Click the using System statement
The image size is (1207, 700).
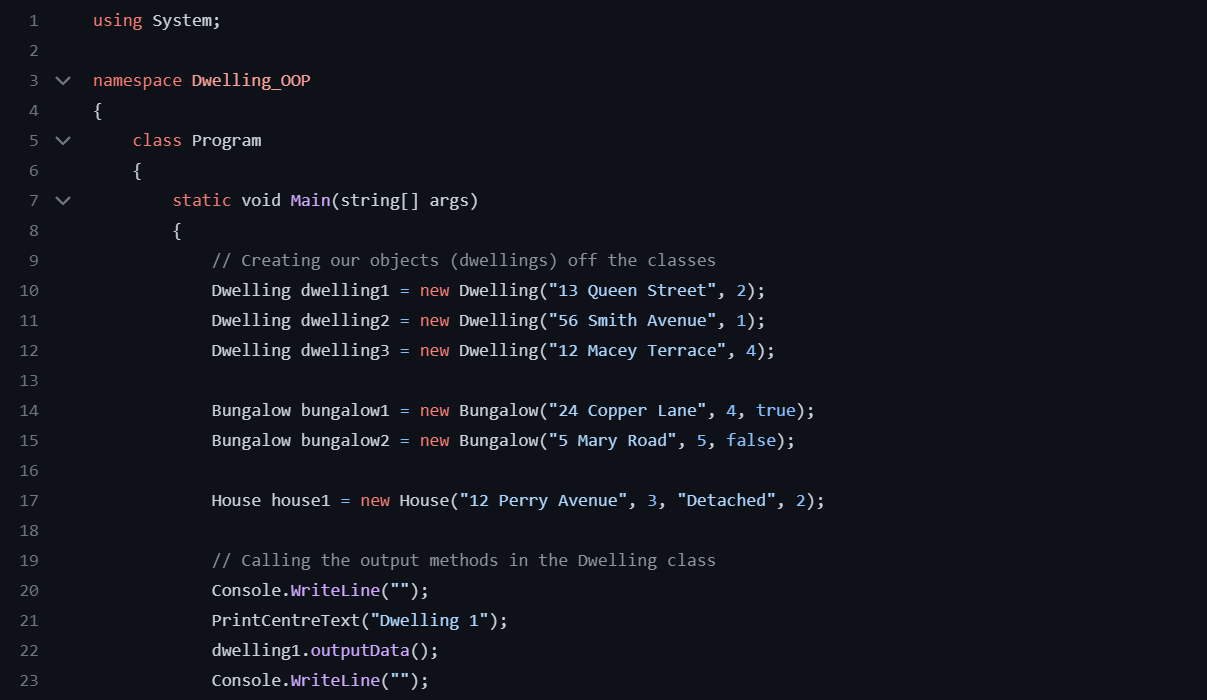point(157,20)
